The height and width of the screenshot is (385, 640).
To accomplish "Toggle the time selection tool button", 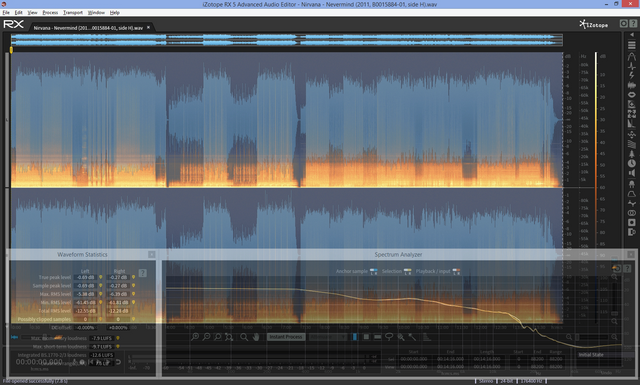I will click(x=355, y=337).
